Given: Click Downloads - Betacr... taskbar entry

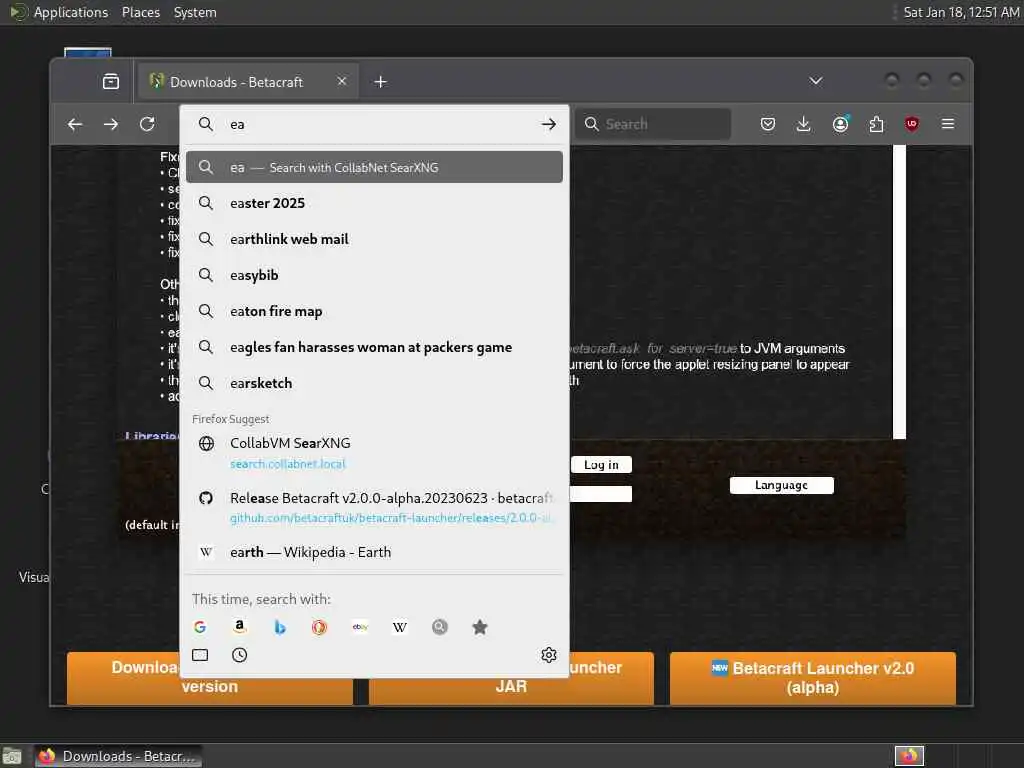Looking at the screenshot, I should coord(118,756).
